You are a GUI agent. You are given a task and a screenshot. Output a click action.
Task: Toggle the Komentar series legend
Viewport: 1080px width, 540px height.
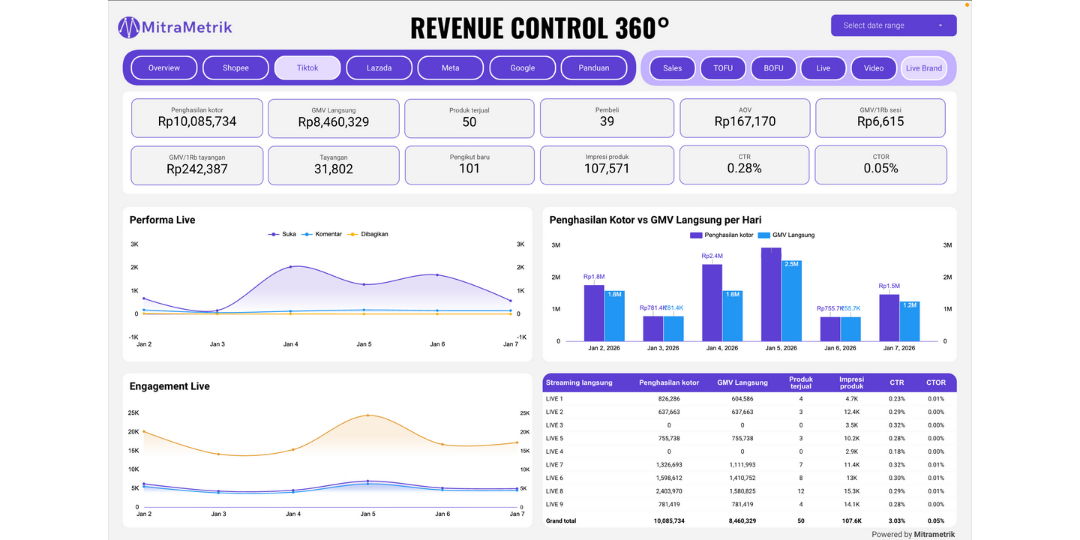pos(308,234)
